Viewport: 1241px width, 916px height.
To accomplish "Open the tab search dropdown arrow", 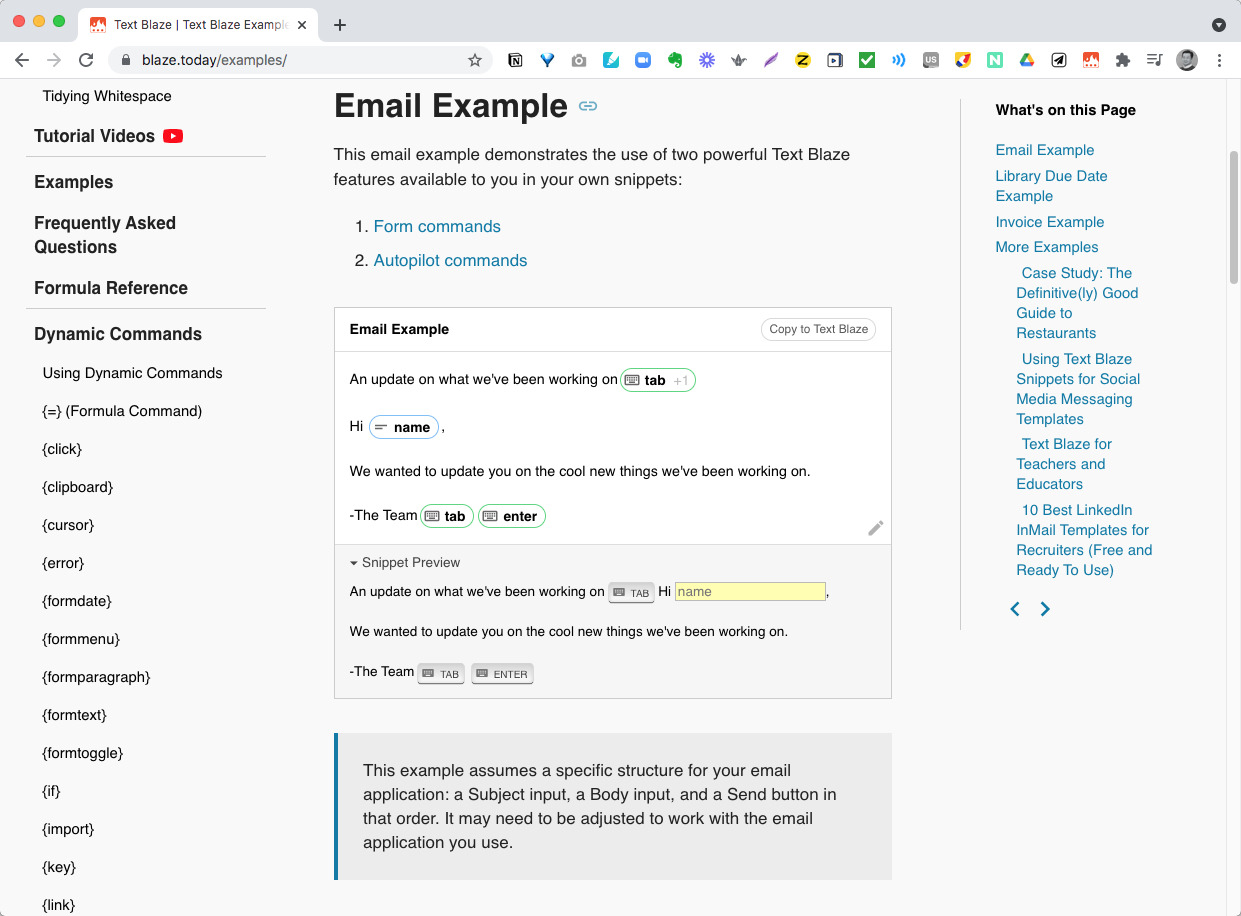I will coord(1218,25).
